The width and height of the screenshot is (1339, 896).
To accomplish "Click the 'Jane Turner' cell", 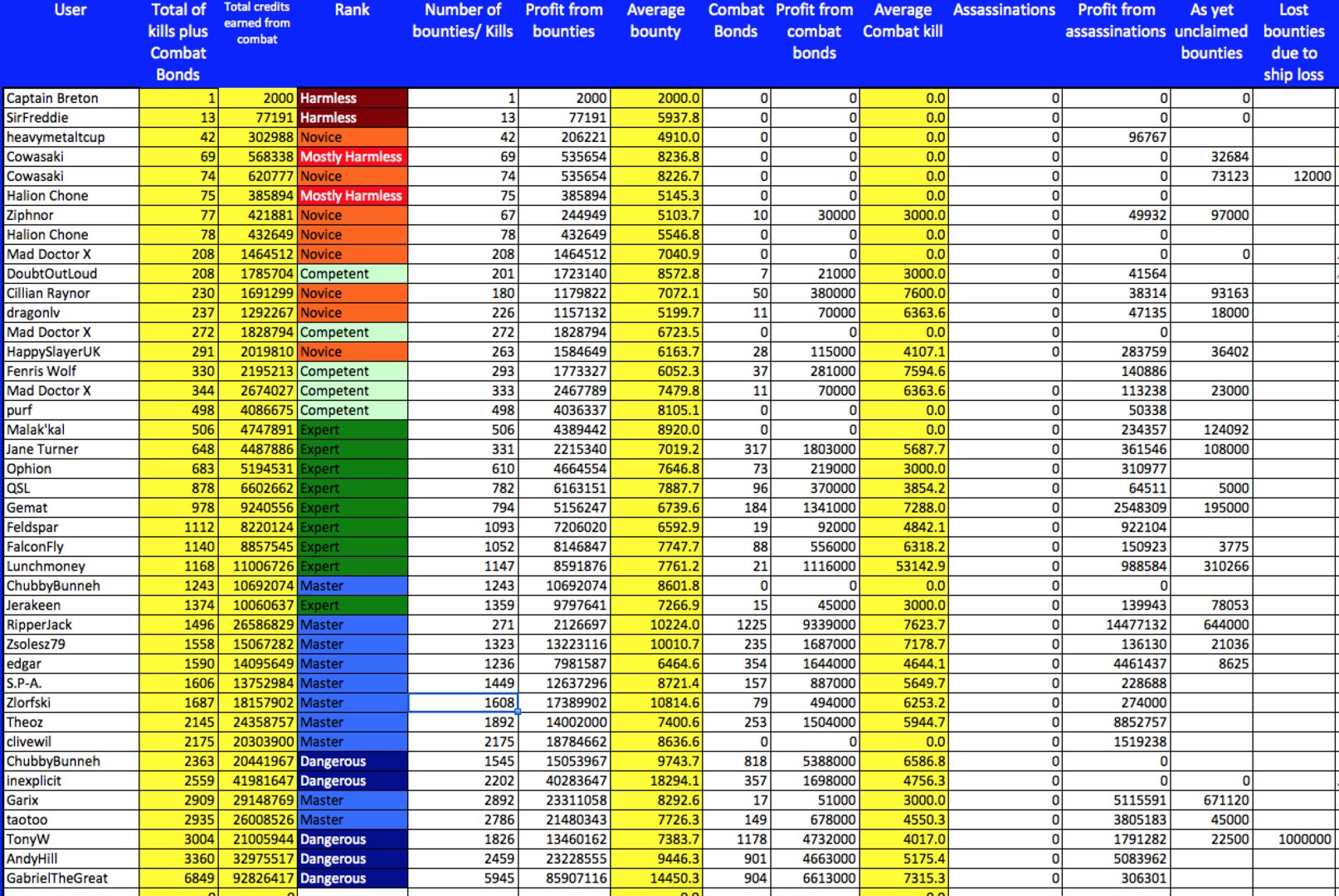I will (71, 449).
